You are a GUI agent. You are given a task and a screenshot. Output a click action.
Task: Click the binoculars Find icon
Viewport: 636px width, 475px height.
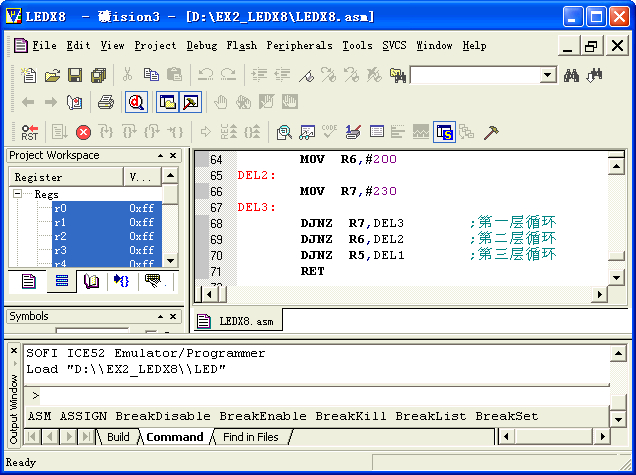tap(573, 75)
